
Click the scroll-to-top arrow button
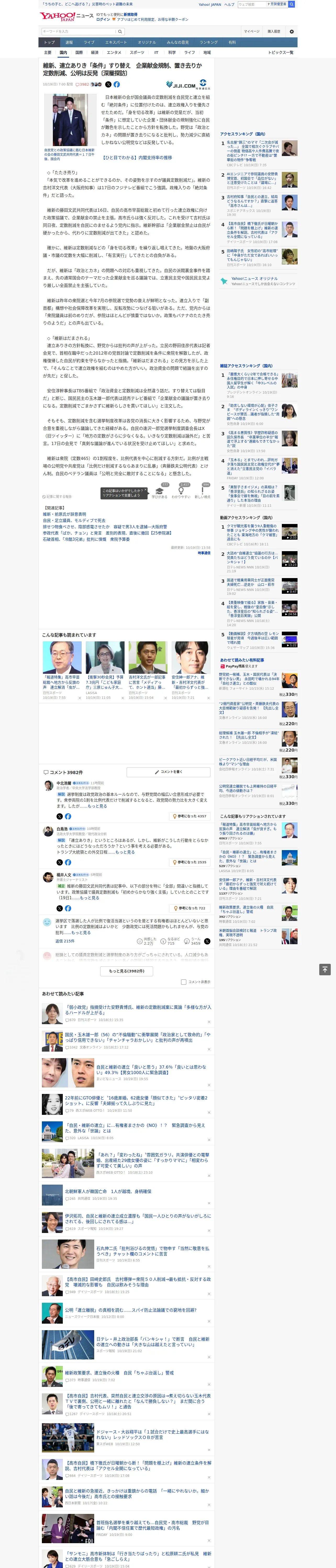click(x=325, y=969)
